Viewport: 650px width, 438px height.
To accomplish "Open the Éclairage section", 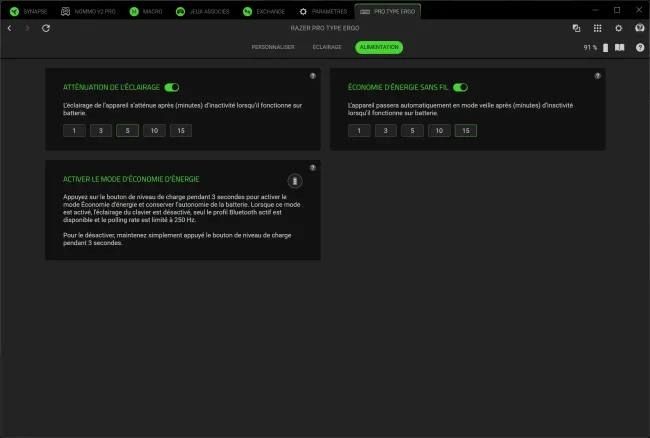I will coord(327,47).
